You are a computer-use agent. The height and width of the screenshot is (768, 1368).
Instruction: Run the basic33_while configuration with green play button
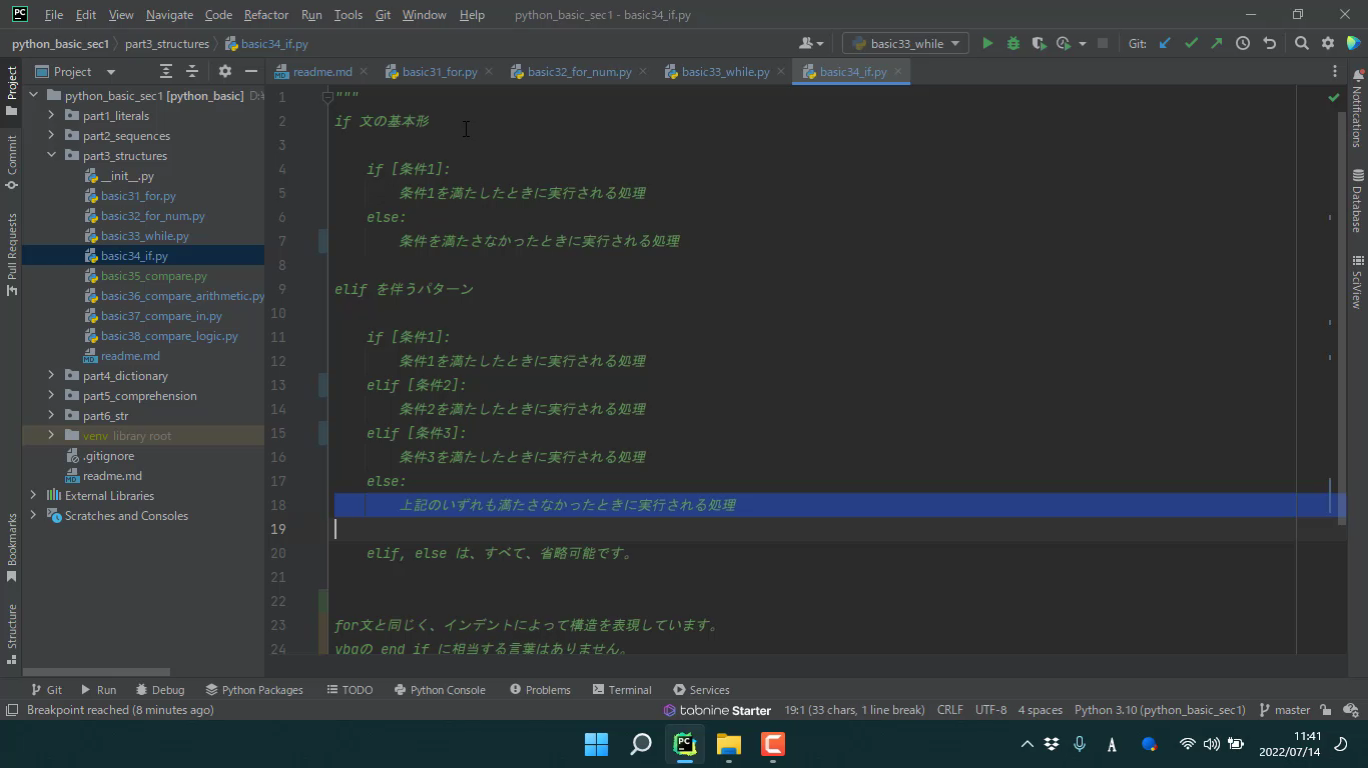point(987,43)
